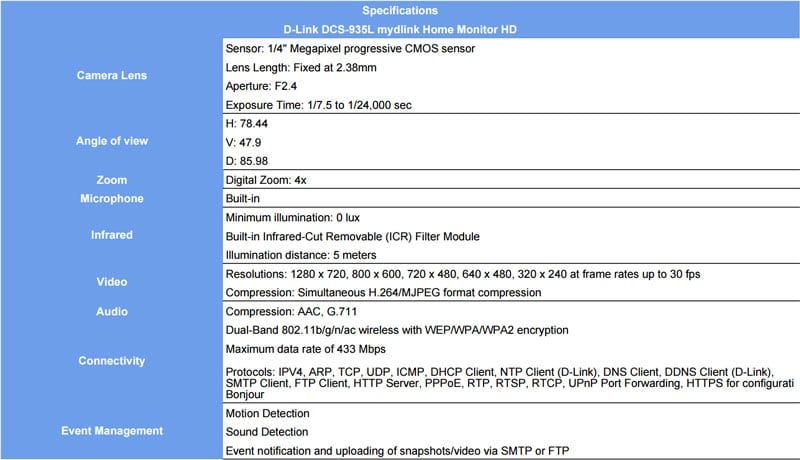Screen dimensions: 800x460
Task: Select 'Built-in Infrared-Cut Removable (ICR) Filter Module'
Action: point(353,237)
